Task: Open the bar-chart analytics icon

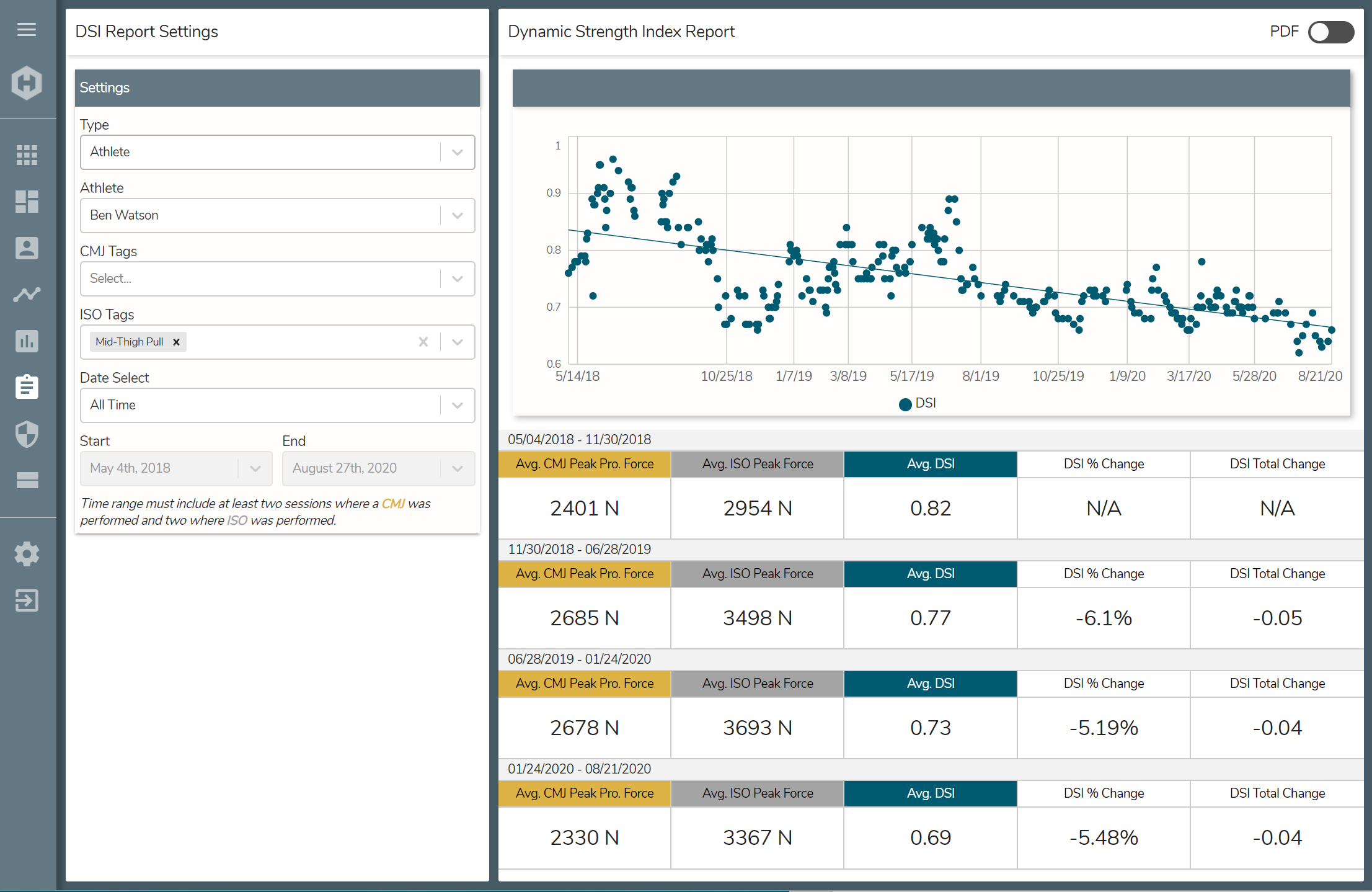Action: (x=27, y=341)
